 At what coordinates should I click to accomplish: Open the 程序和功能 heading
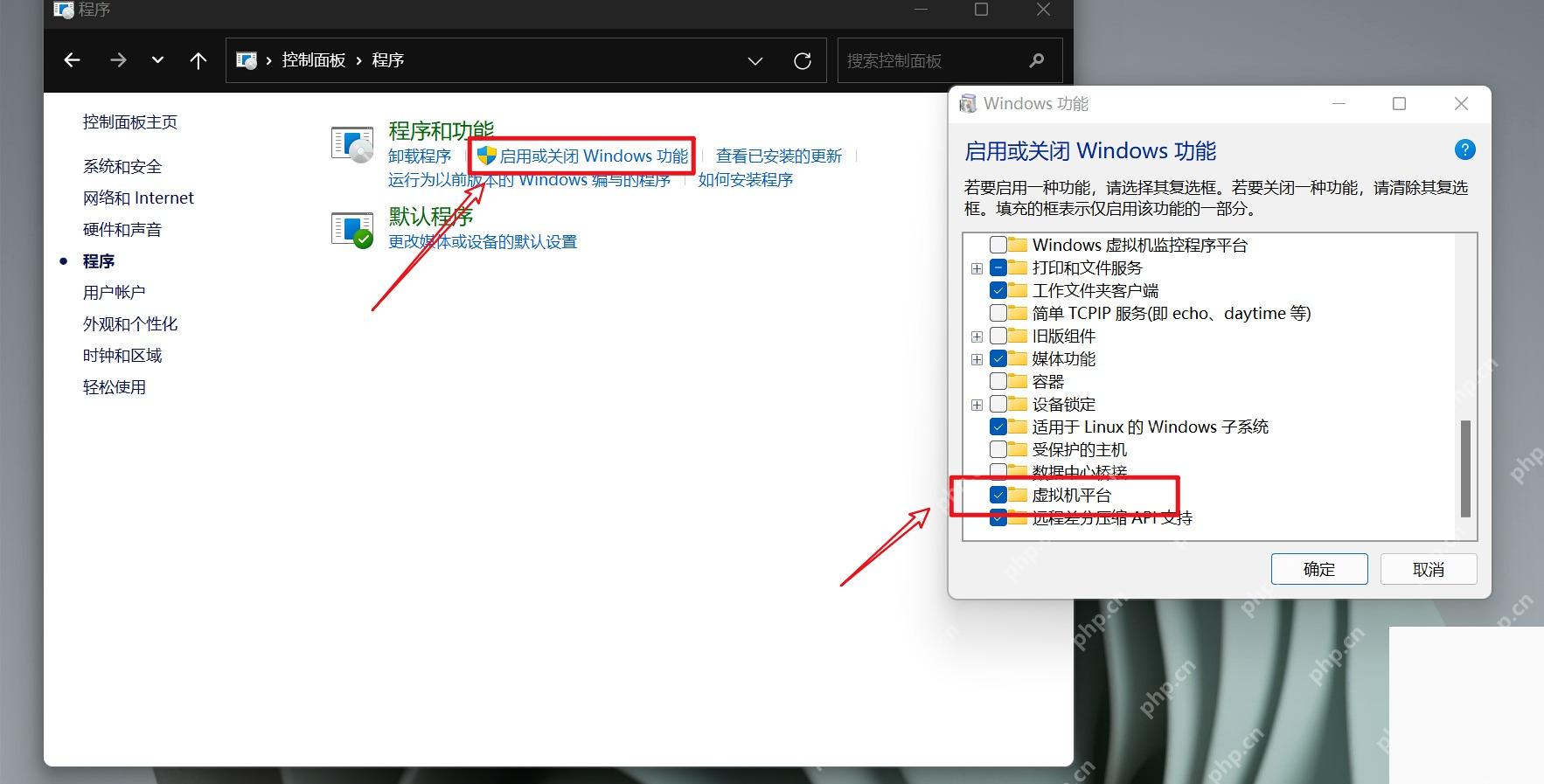(x=441, y=131)
